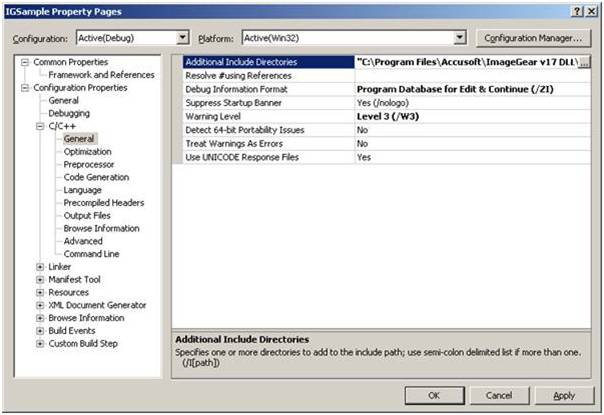Click the Apply button
604x415 pixels.
pos(563,395)
